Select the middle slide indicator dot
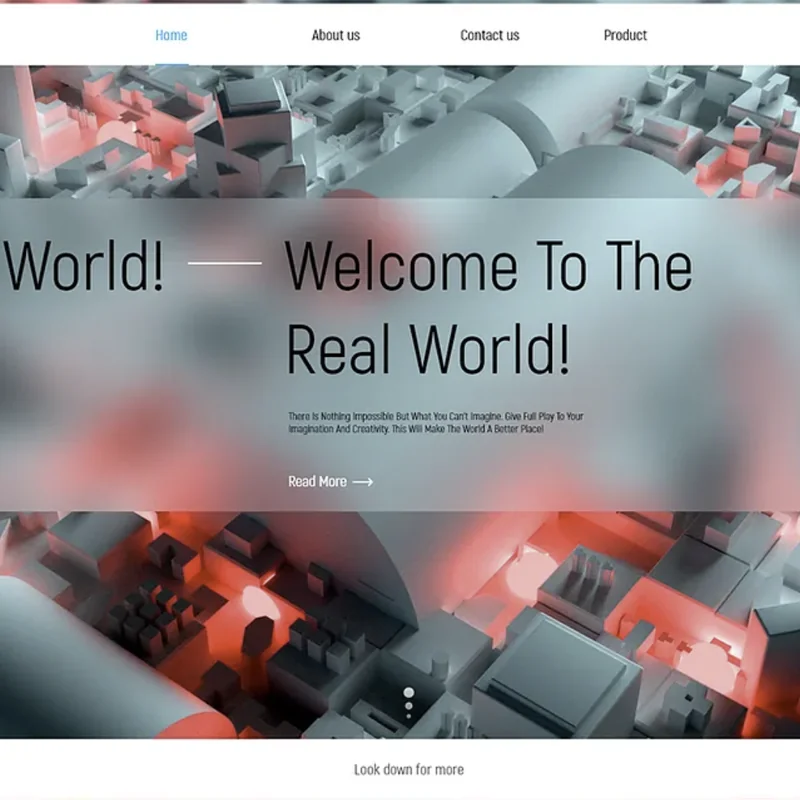 [x=408, y=705]
